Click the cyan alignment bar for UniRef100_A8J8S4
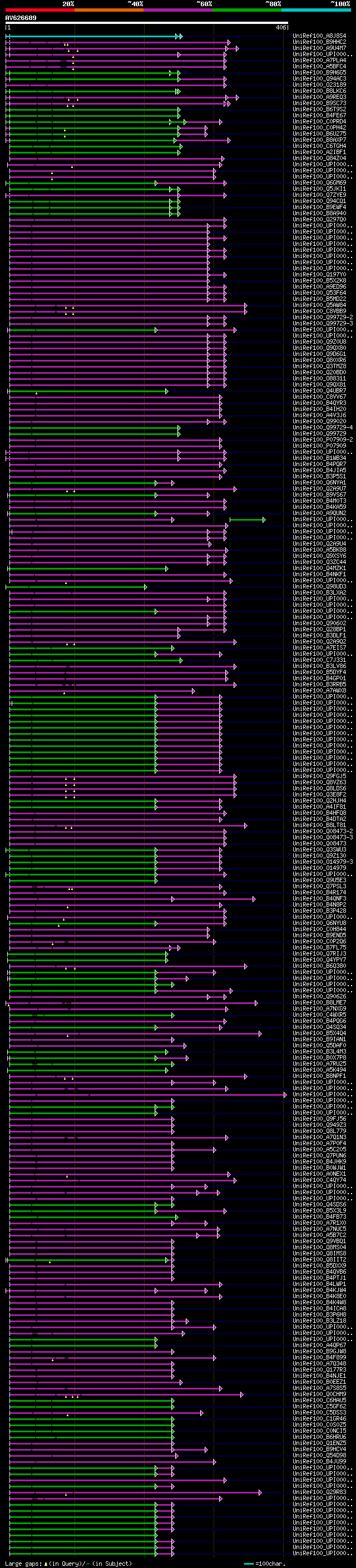This screenshot has height=1568, width=356. pos(95,37)
